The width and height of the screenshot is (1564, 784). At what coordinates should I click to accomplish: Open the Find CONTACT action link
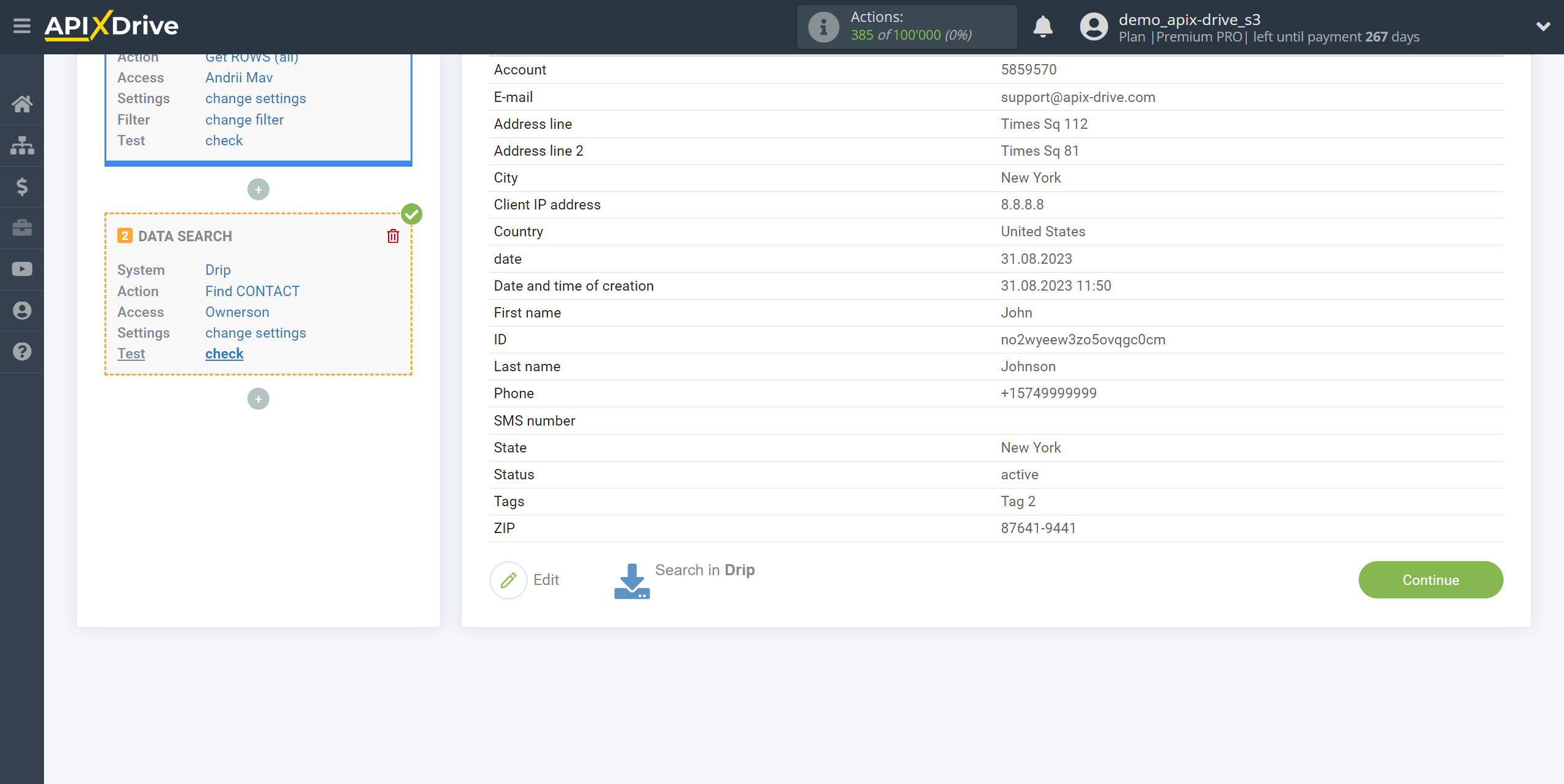pyautogui.click(x=252, y=291)
